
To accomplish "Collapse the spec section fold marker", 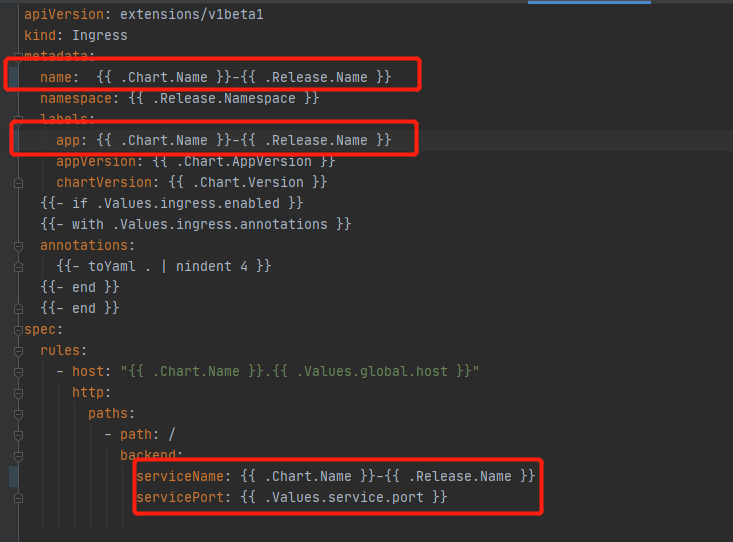I will coord(17,330).
